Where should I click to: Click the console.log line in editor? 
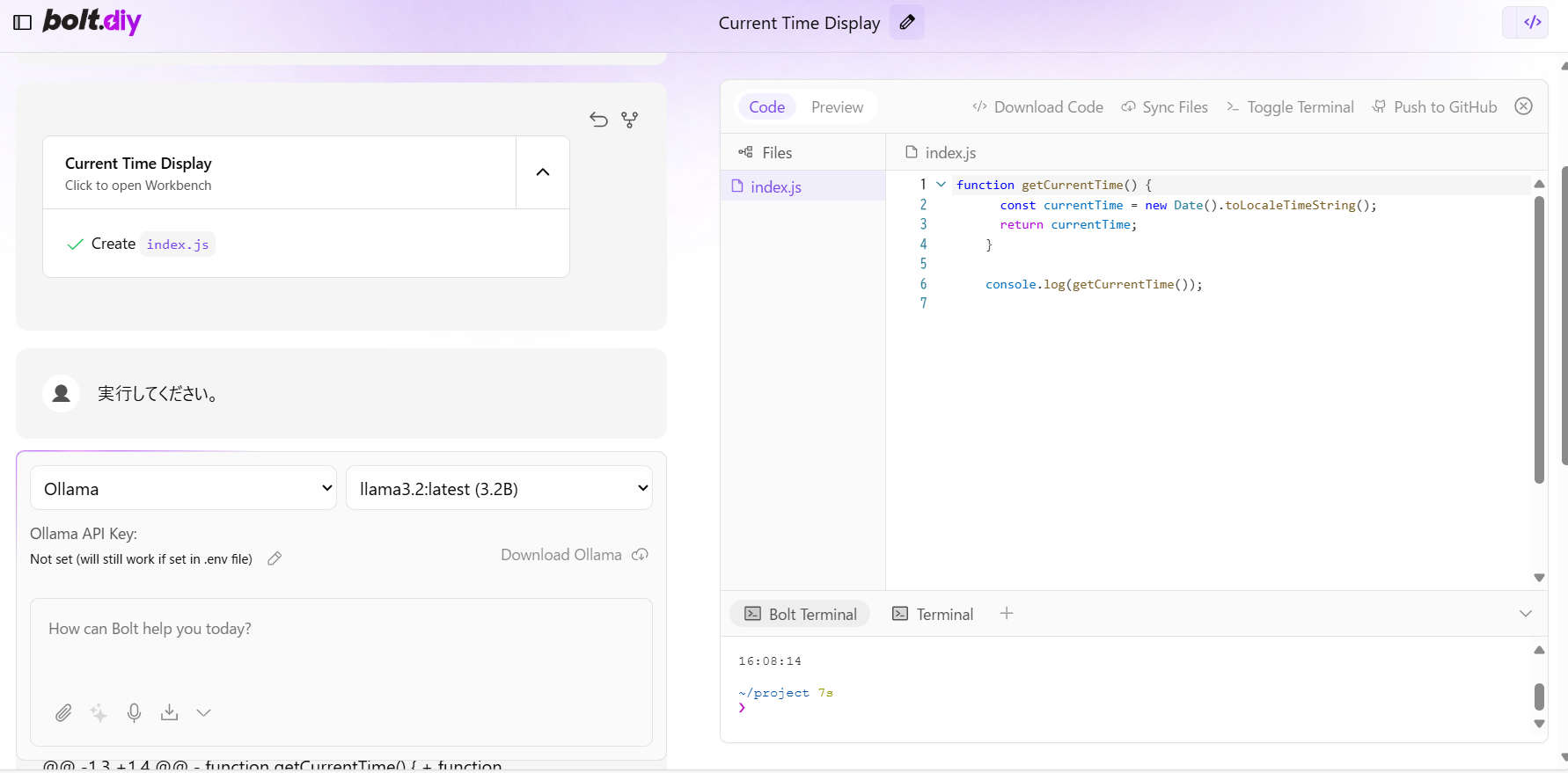pos(1094,284)
